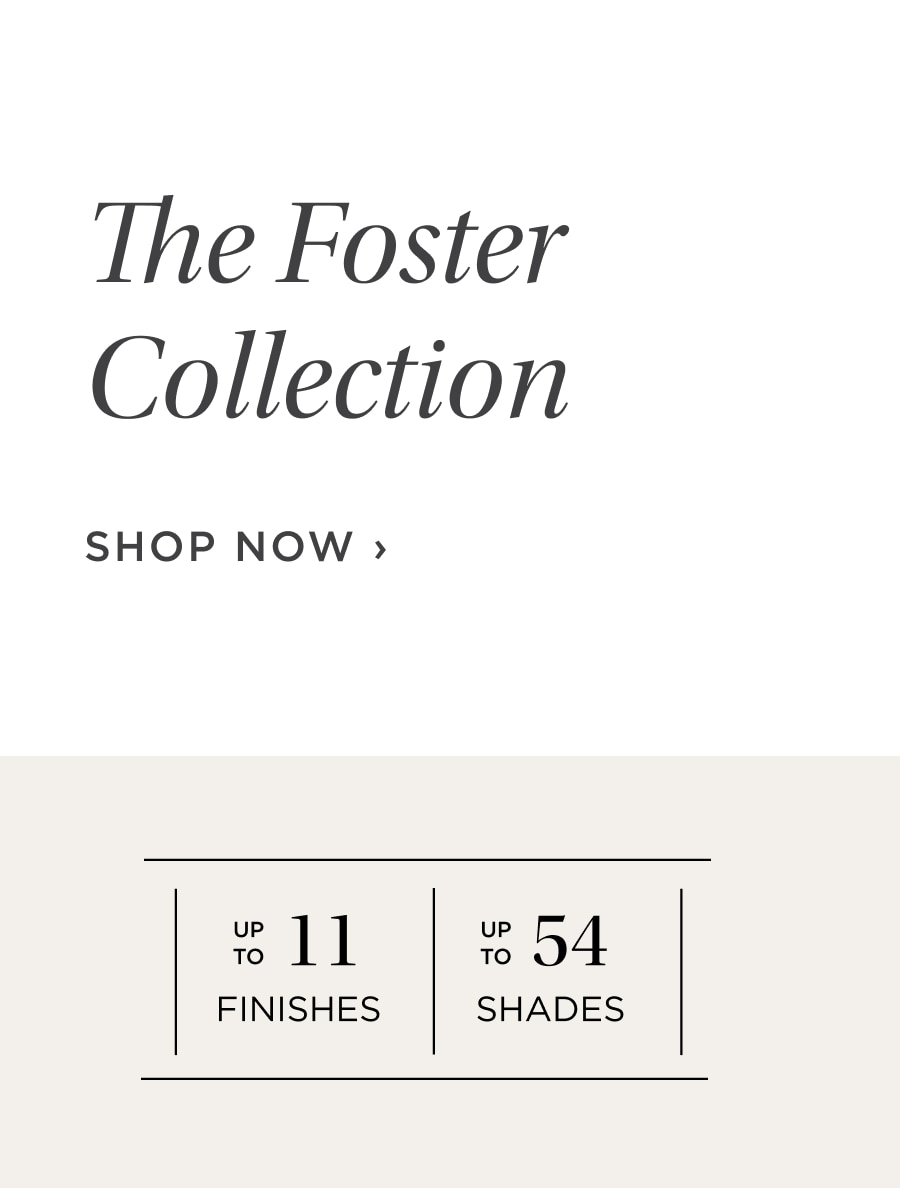The image size is (900, 1188).
Task: Select the word Collection in the title
Action: pyautogui.click(x=330, y=376)
